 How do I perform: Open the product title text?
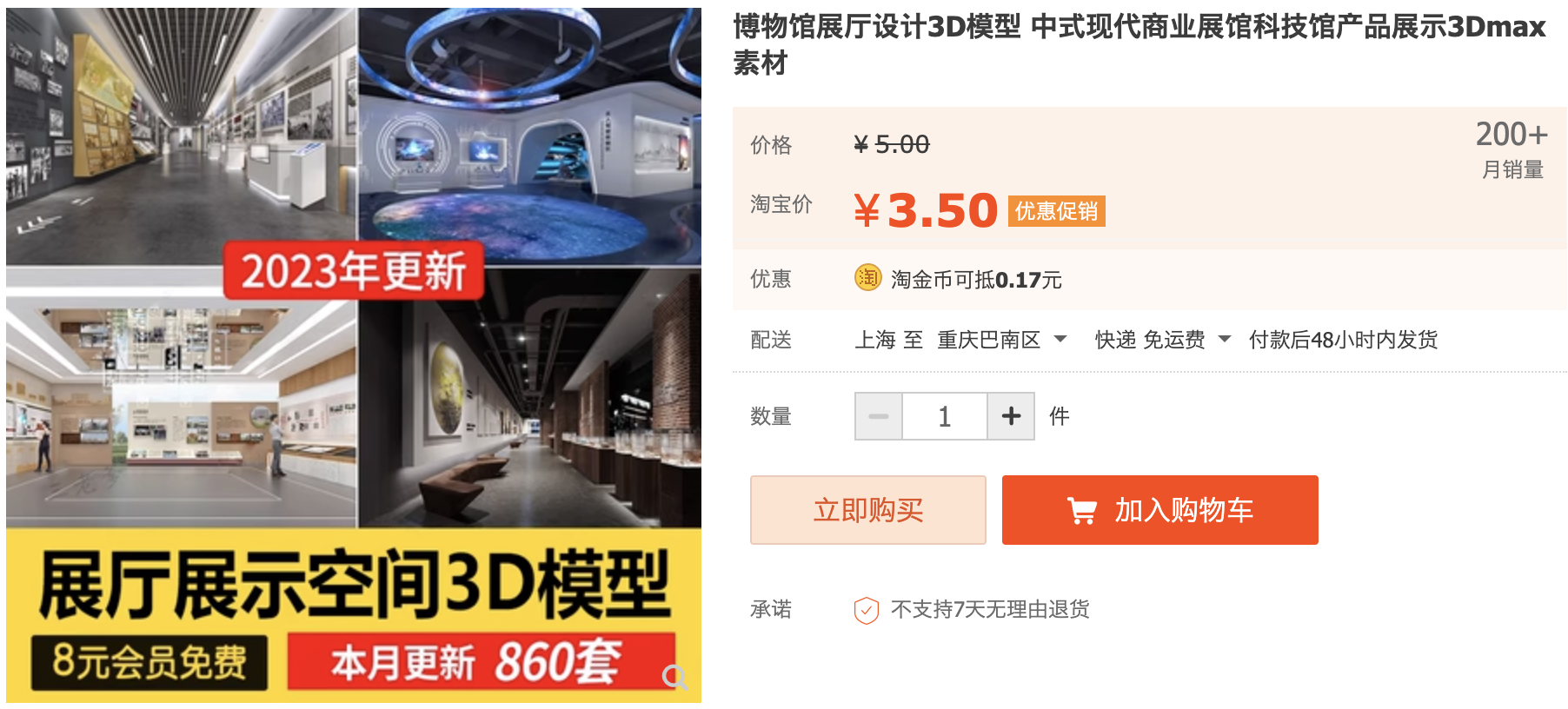[1139, 44]
